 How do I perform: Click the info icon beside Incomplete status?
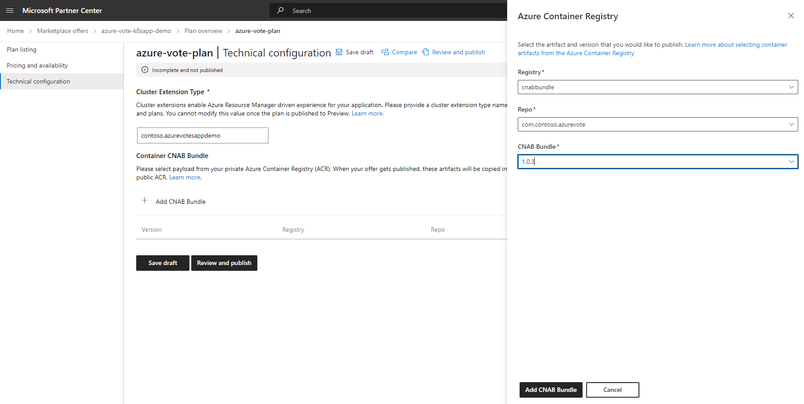pyautogui.click(x=146, y=69)
